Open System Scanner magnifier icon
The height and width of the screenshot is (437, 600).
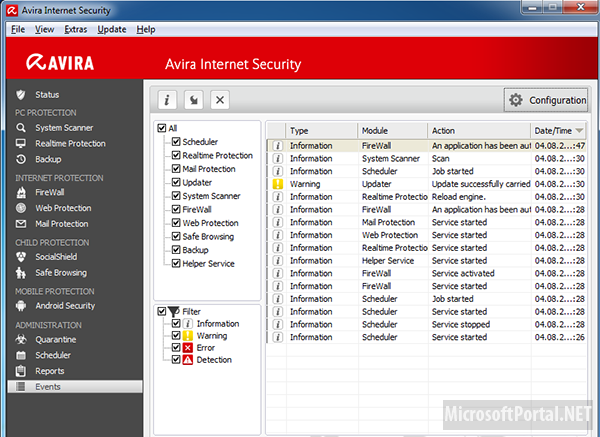21,127
